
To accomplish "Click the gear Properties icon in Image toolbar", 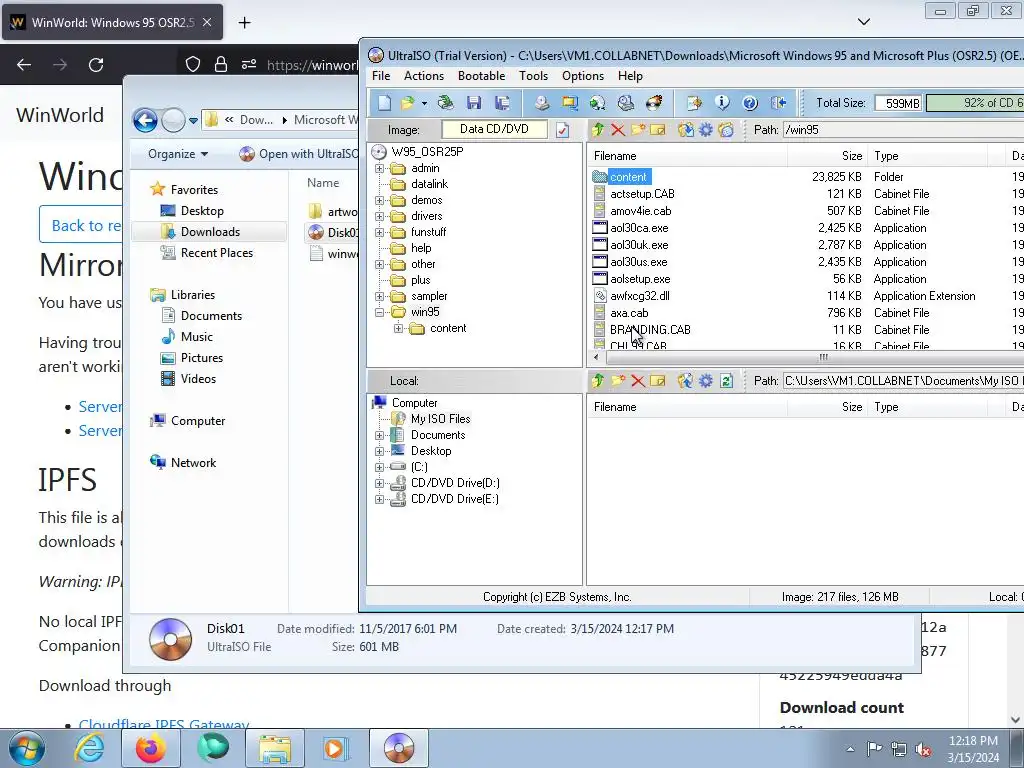I will coord(706,129).
